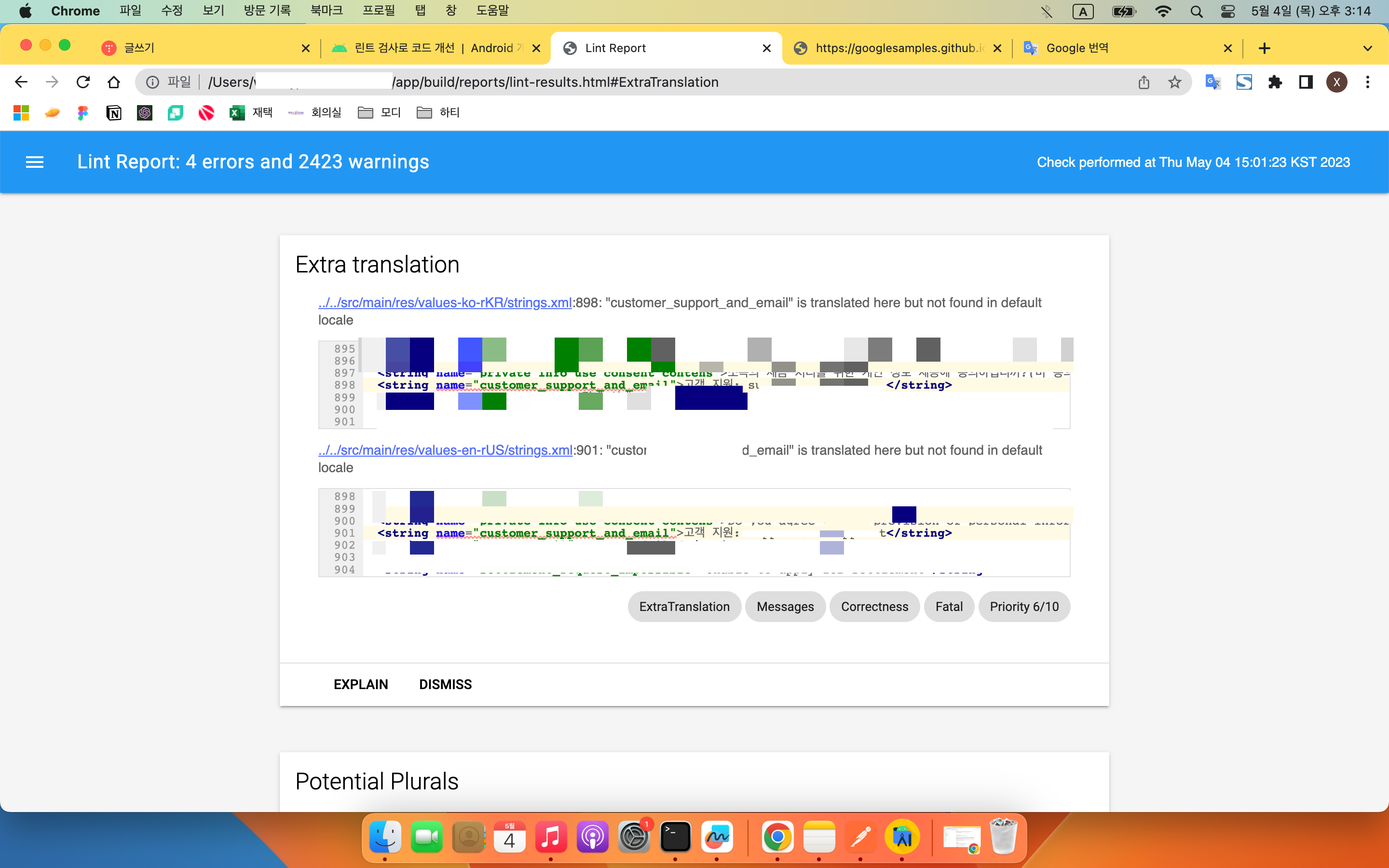
Task: Expand the tab search chevron
Action: click(1367, 48)
